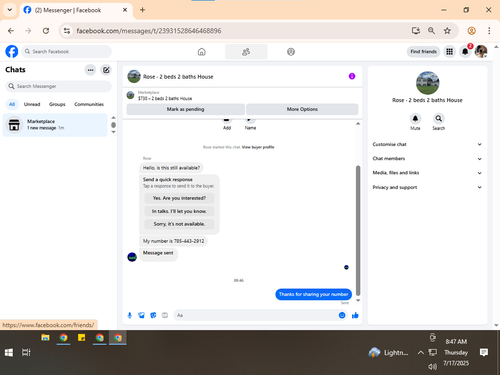
Task: Choose a GIF icon
Action: tap(165, 315)
